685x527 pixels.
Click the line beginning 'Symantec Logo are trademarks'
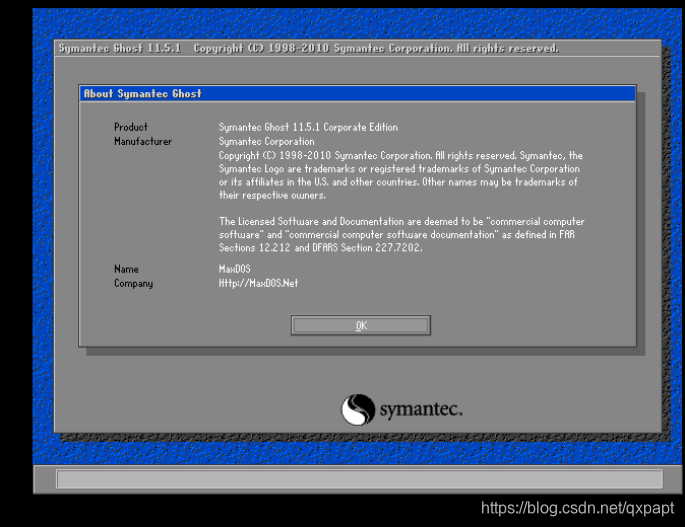pos(399,169)
